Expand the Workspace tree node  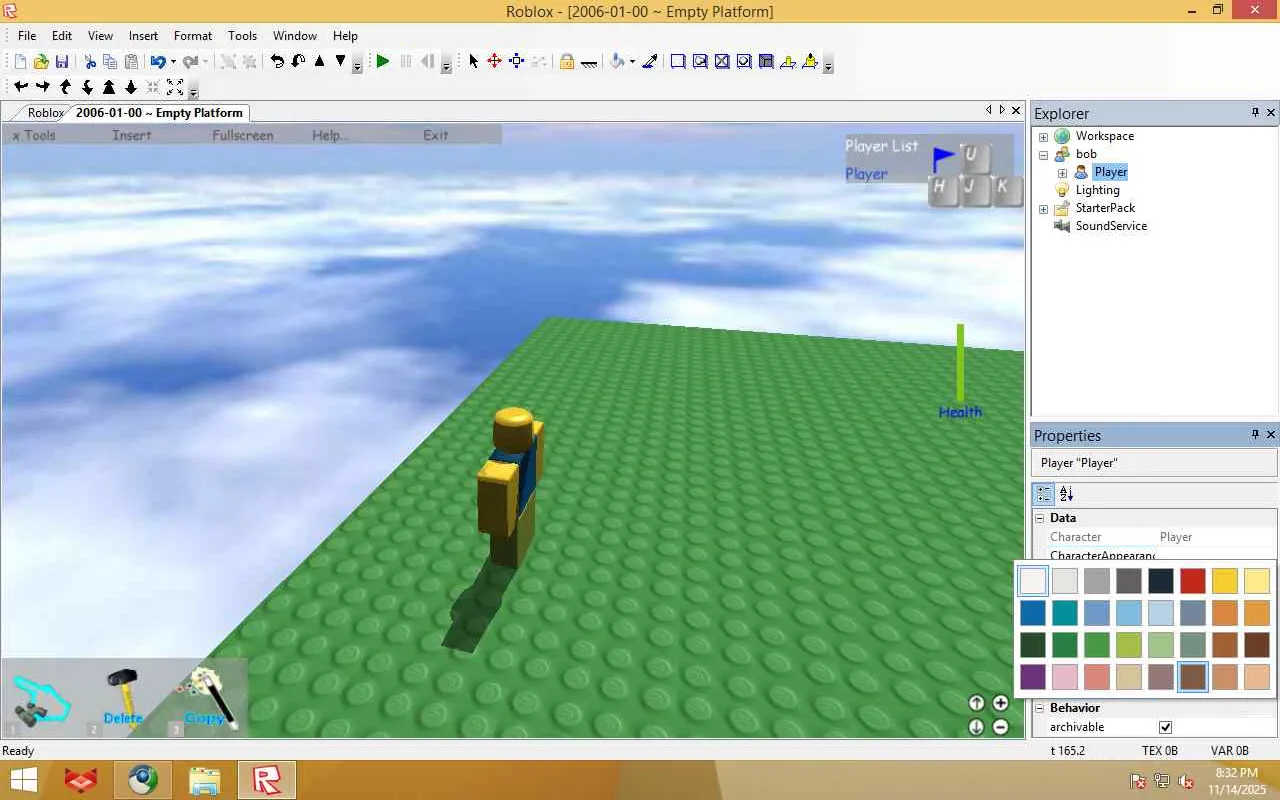(x=1043, y=136)
